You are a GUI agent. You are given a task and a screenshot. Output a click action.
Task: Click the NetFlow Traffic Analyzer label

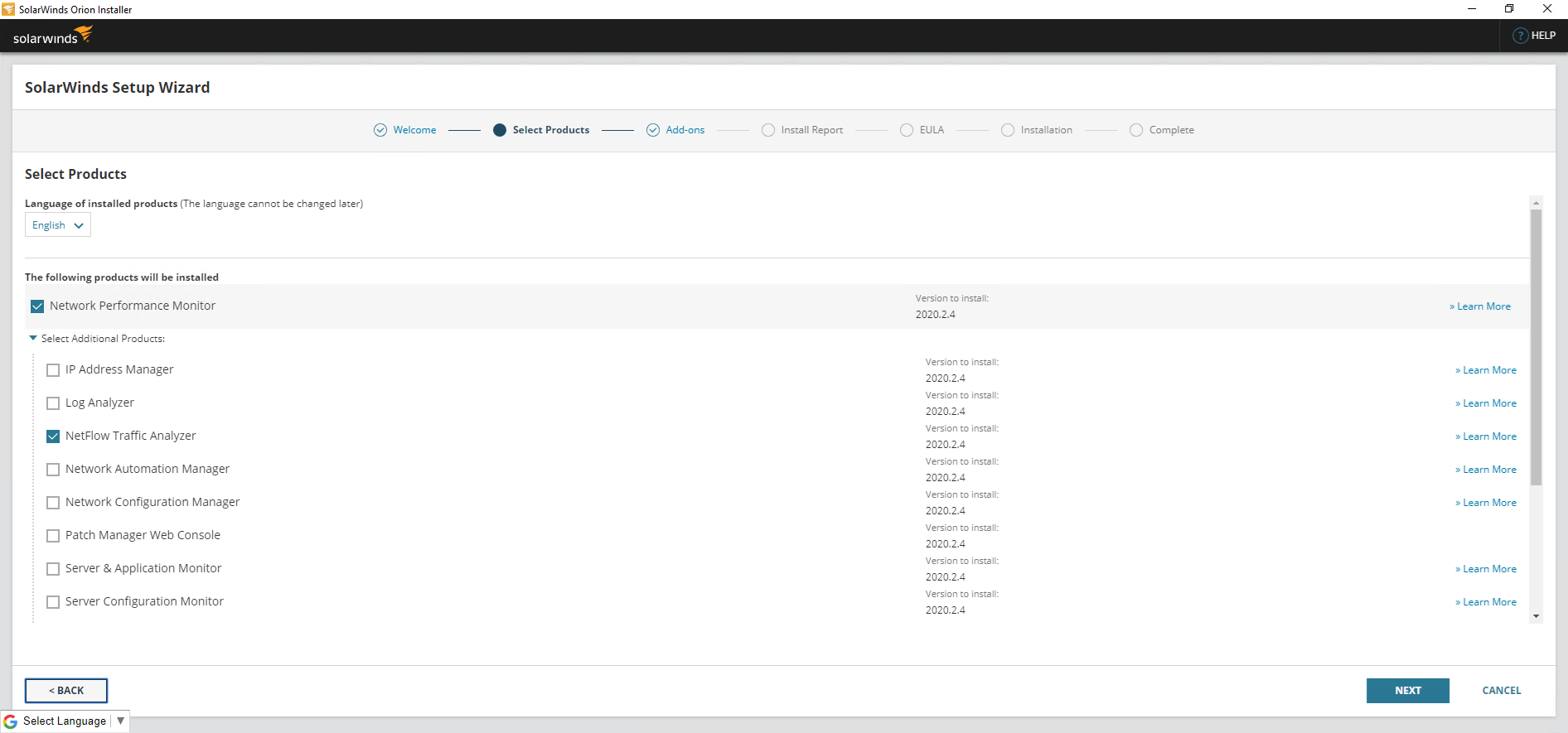coord(131,436)
